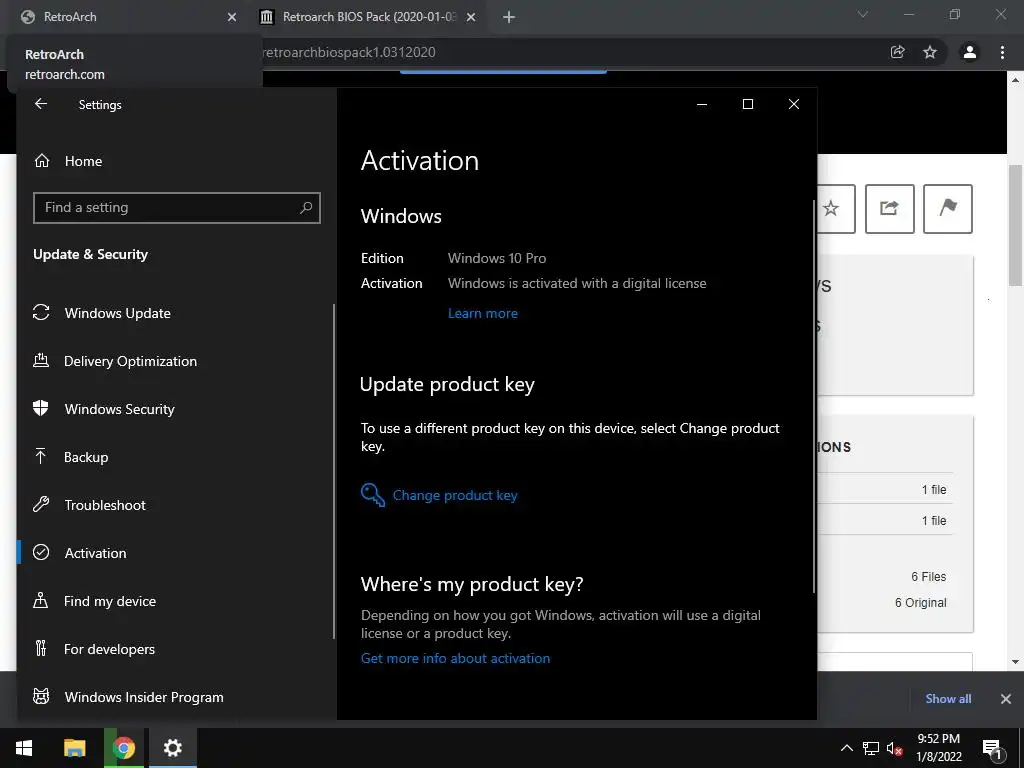The image size is (1024, 768).
Task: Click the Backup upload arrow icon
Action: 40,456
